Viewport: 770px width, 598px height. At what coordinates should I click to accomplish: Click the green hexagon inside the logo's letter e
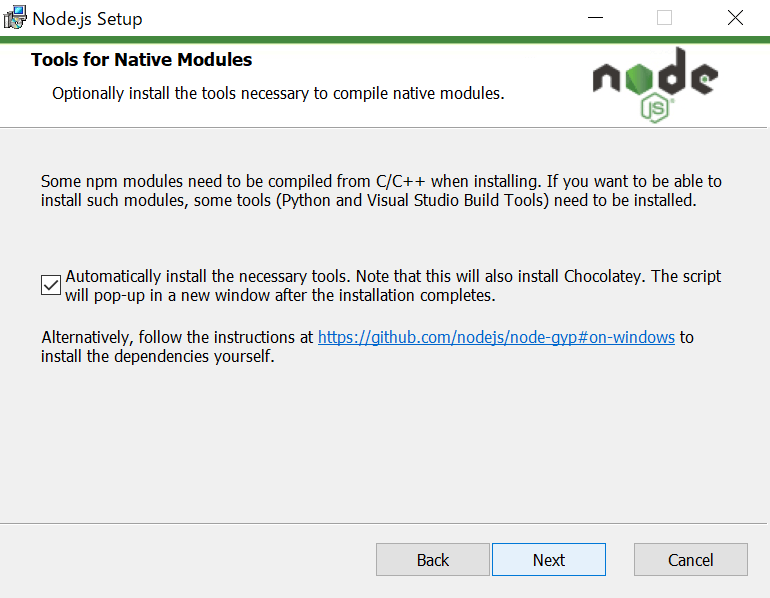pos(705,78)
